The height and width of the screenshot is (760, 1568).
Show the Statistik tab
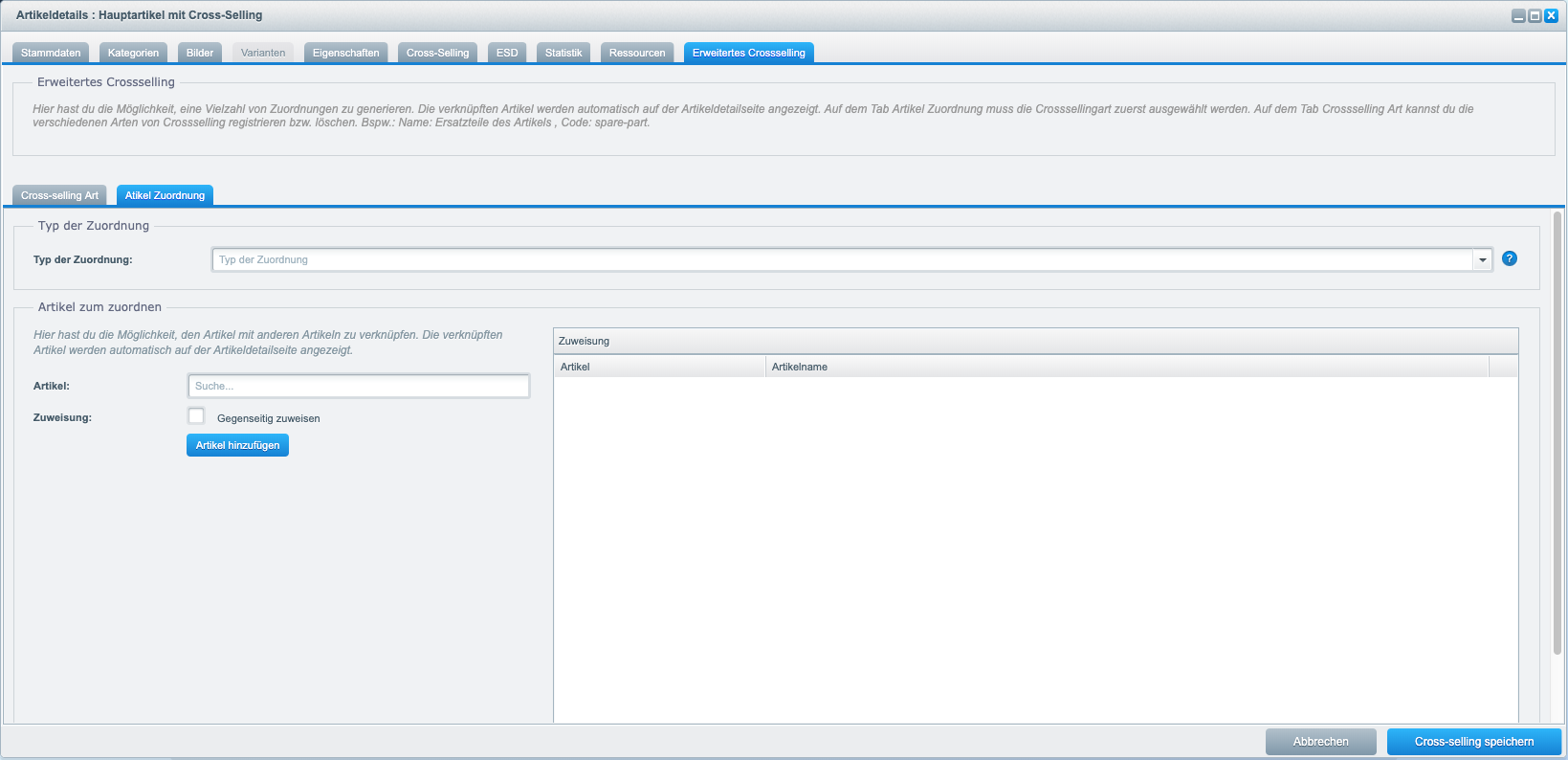pos(563,53)
